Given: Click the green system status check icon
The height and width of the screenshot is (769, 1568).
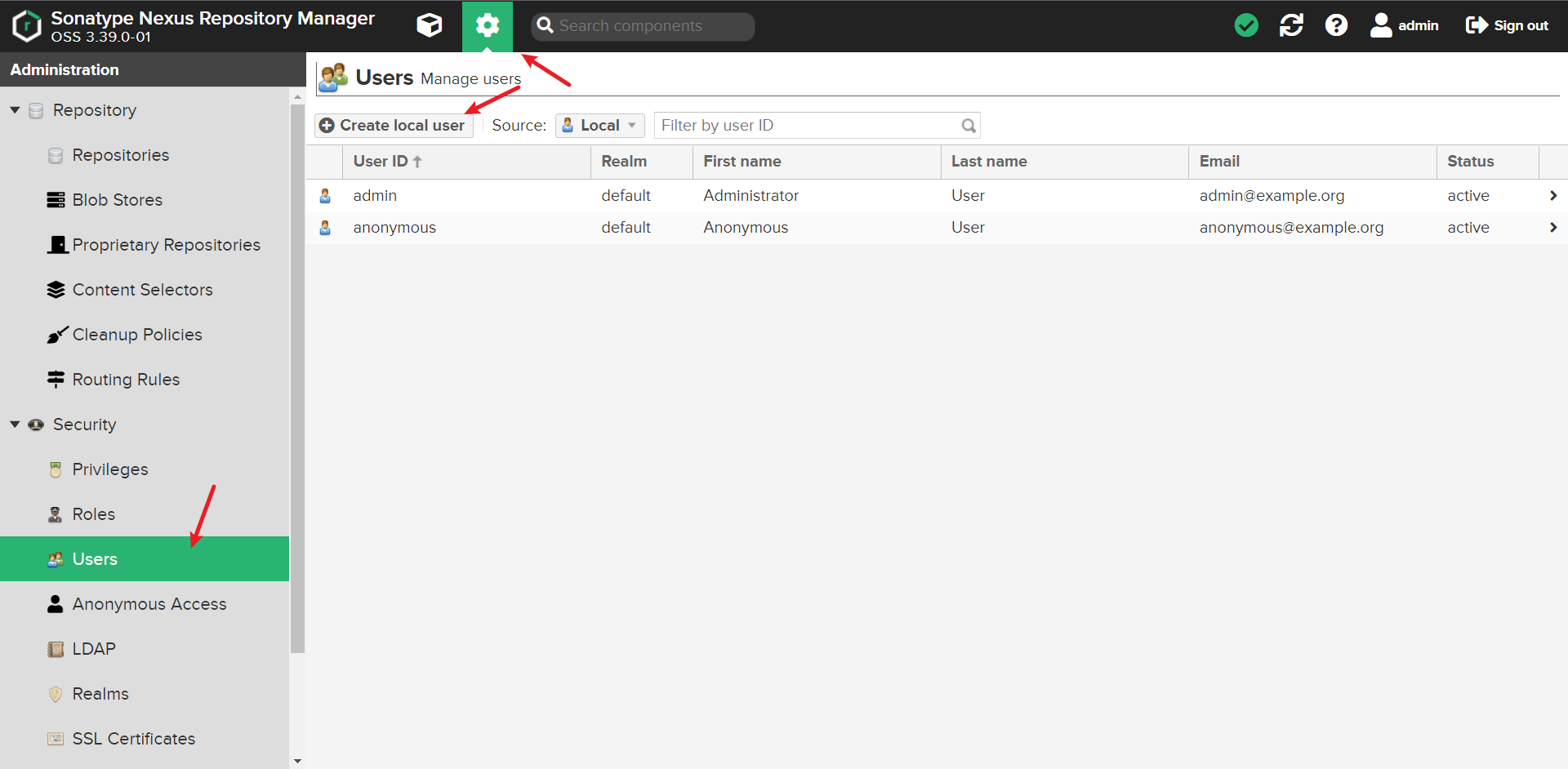Looking at the screenshot, I should pyautogui.click(x=1246, y=25).
